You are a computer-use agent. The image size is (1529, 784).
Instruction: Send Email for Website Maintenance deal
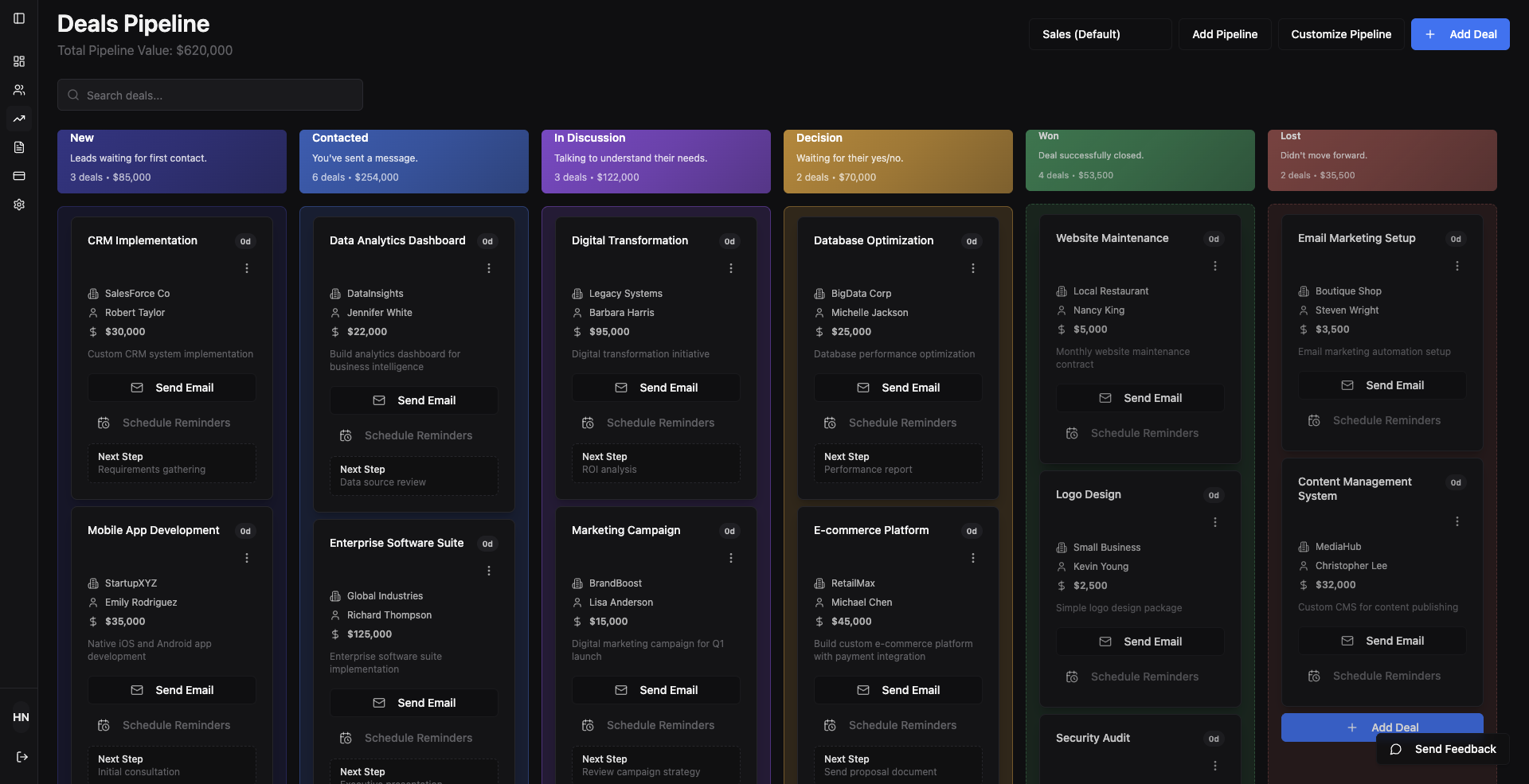tap(1140, 398)
